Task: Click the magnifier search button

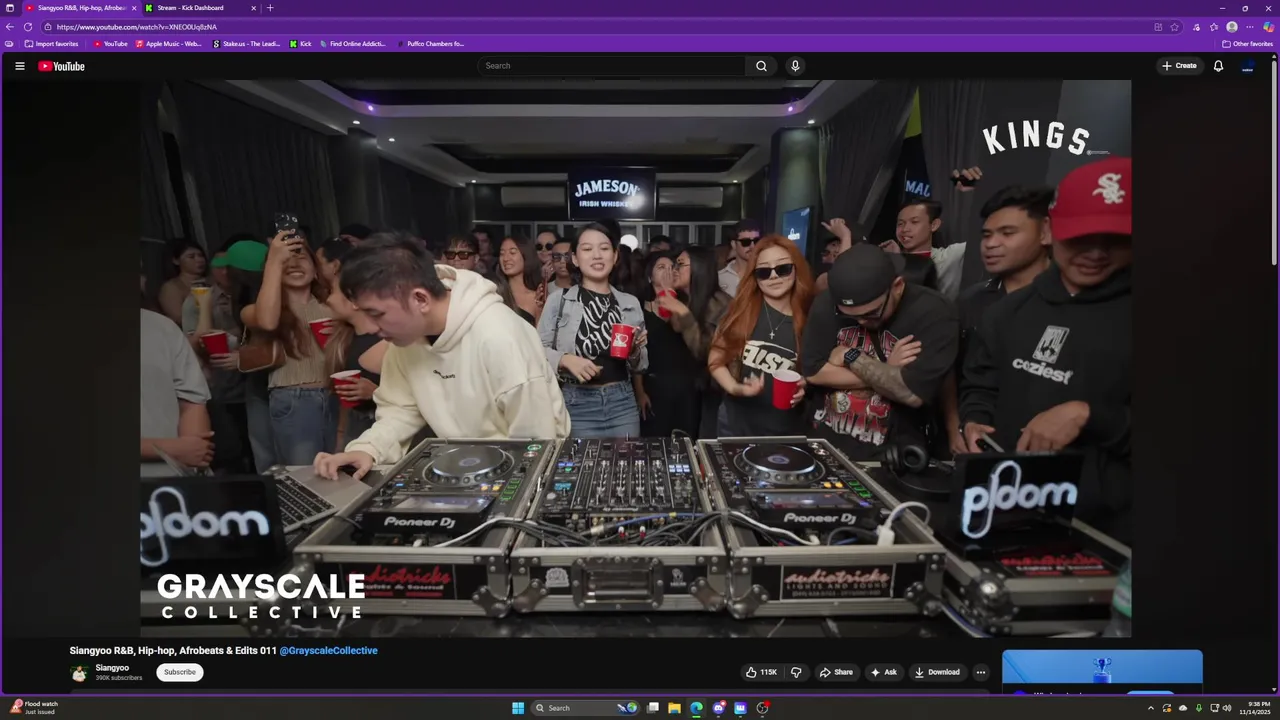Action: [x=761, y=66]
